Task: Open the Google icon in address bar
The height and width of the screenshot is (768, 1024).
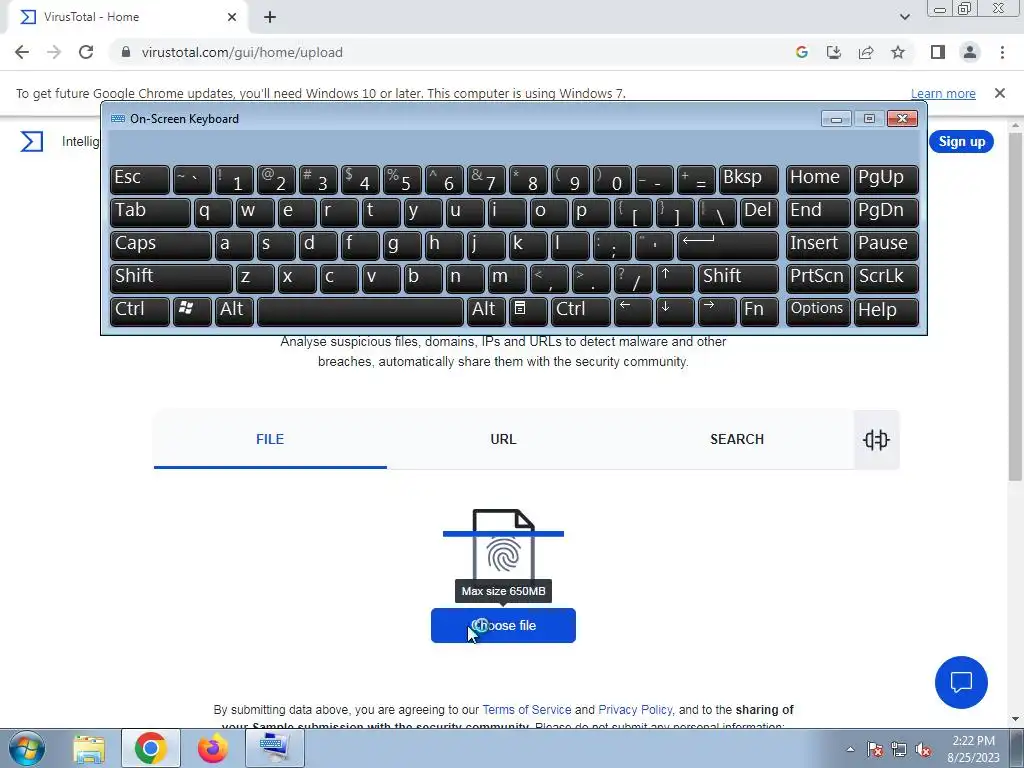Action: [x=802, y=52]
